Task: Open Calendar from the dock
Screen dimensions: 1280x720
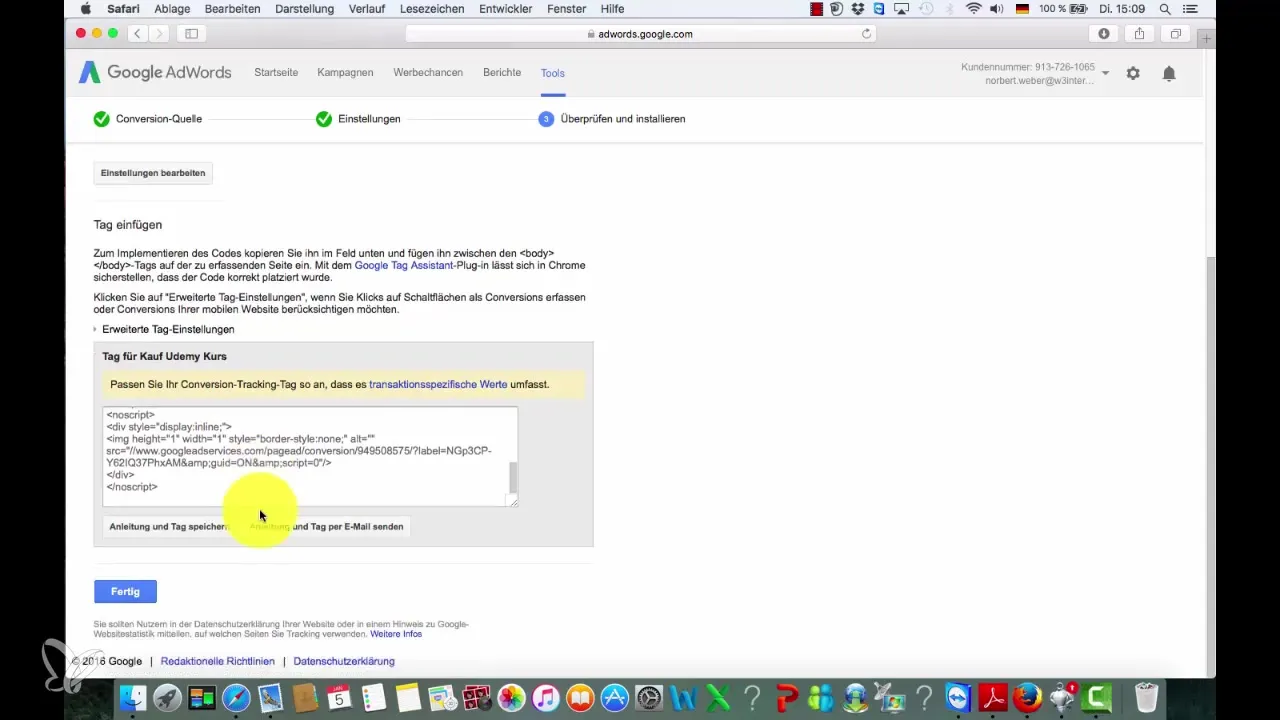Action: click(339, 697)
